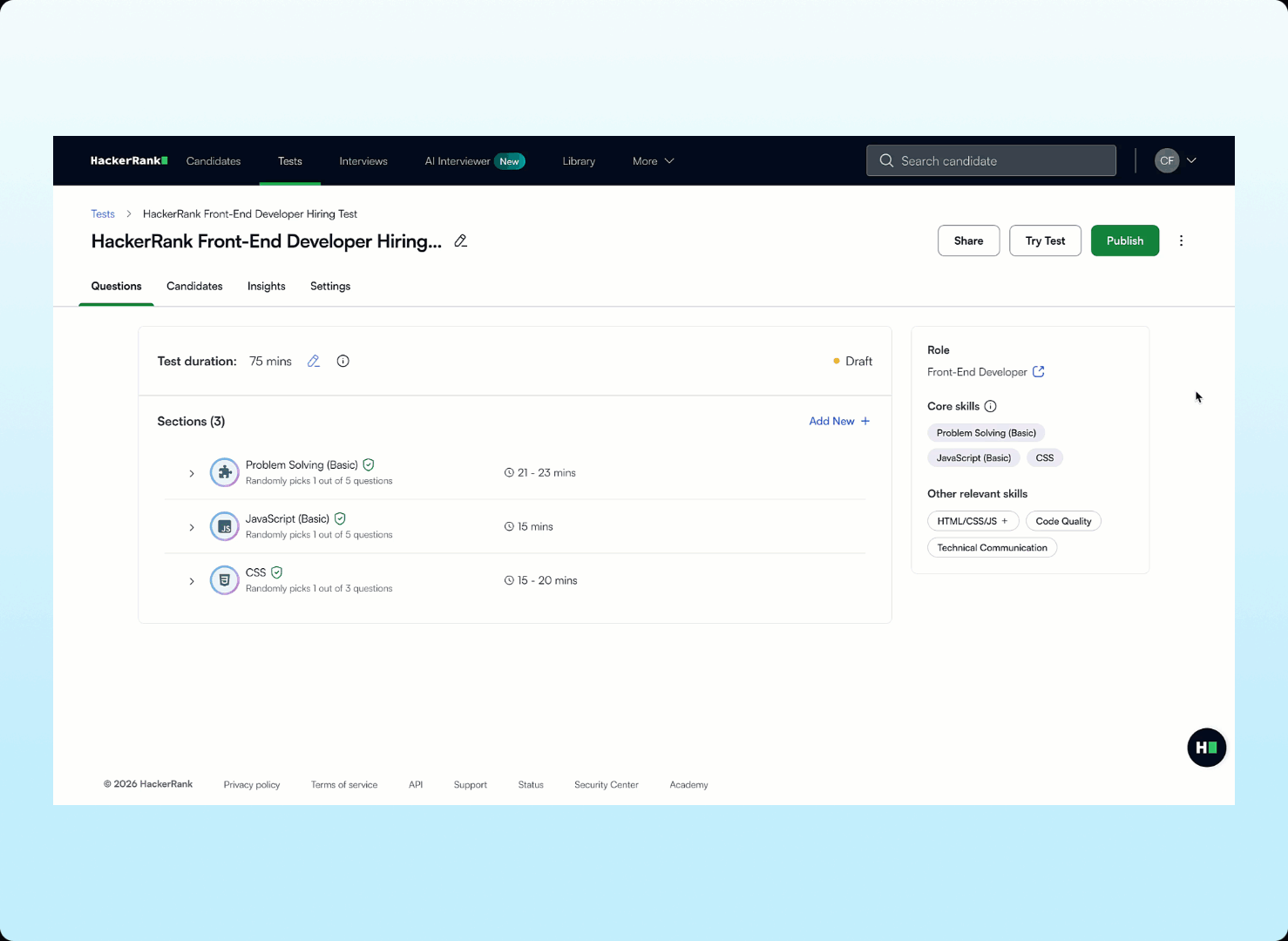Click the HackerRank logo in navbar
Screen dimensions: 1288x941
[129, 160]
